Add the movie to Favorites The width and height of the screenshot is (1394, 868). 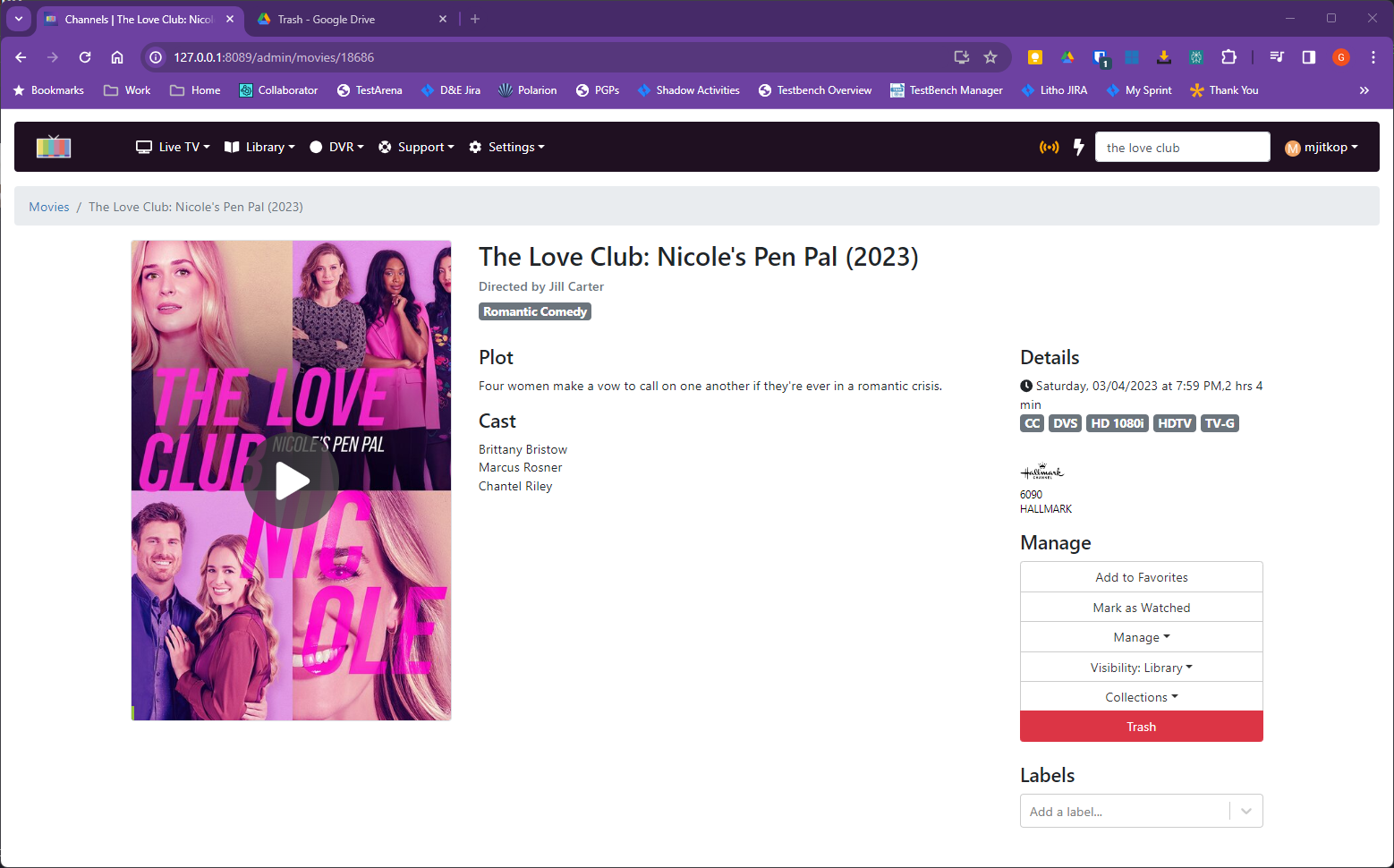point(1141,577)
